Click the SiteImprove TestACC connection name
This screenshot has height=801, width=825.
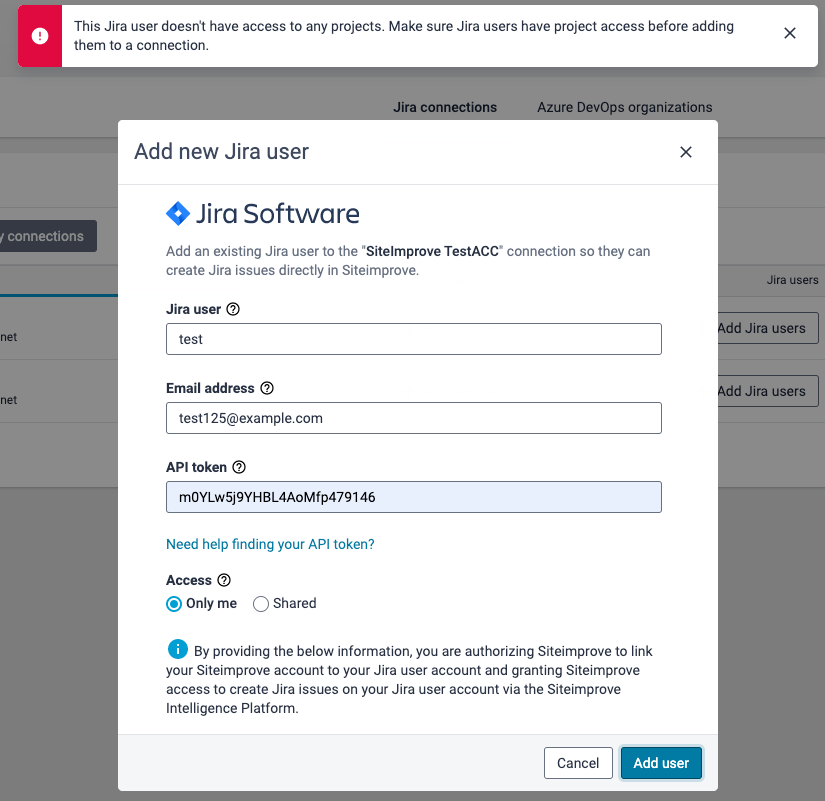pyautogui.click(x=432, y=252)
